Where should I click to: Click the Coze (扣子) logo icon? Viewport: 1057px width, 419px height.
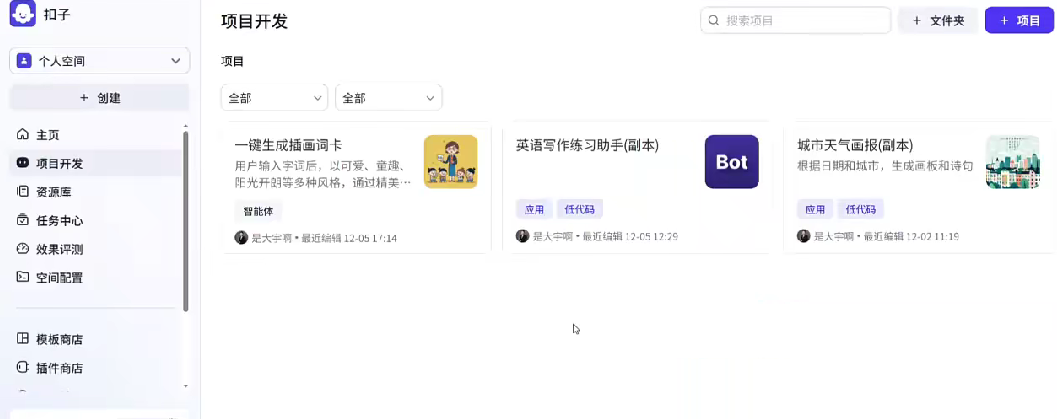pos(23,16)
